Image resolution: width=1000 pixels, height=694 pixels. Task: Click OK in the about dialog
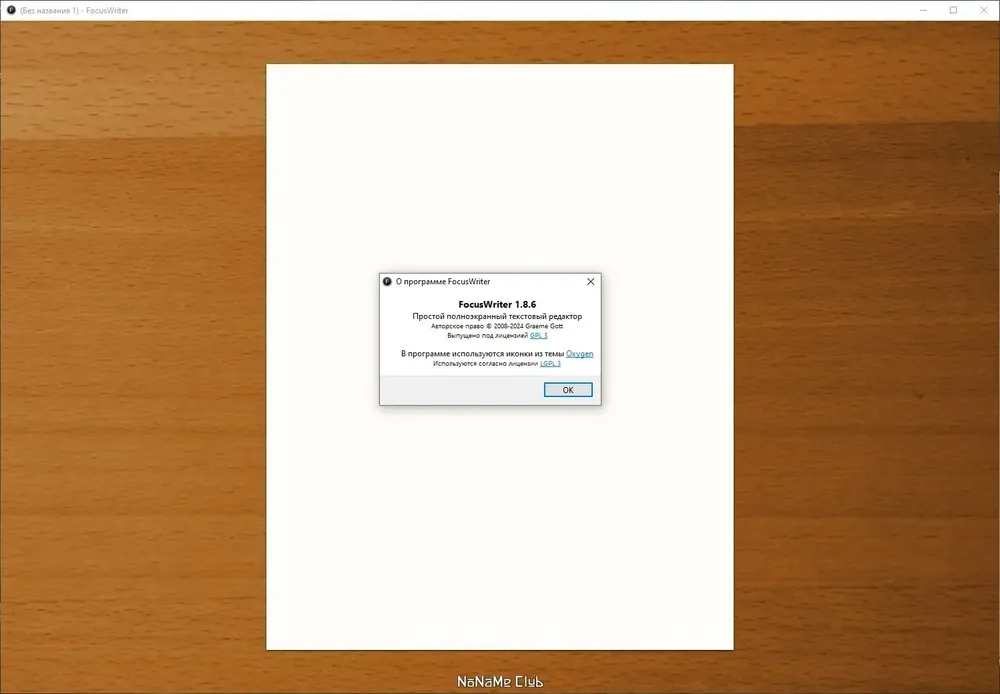568,390
